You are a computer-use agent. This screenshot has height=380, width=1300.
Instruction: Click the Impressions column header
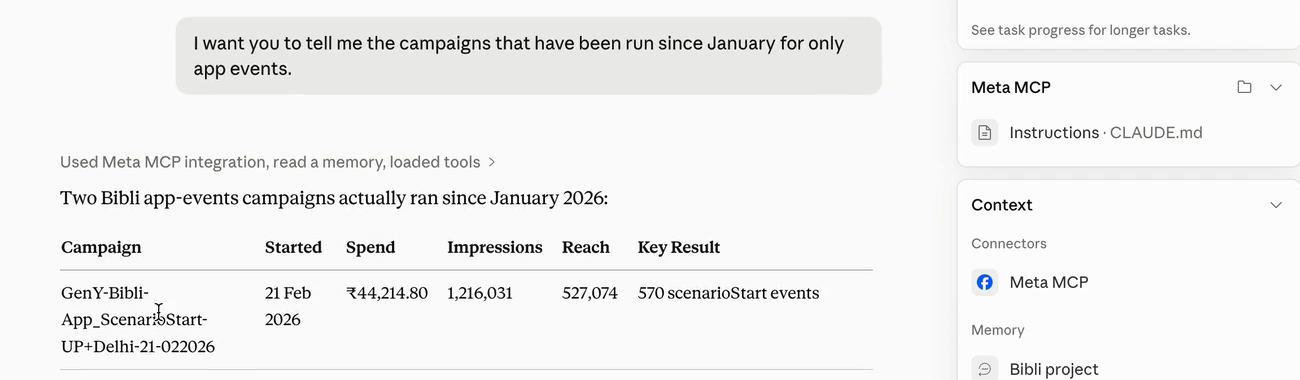coord(494,247)
